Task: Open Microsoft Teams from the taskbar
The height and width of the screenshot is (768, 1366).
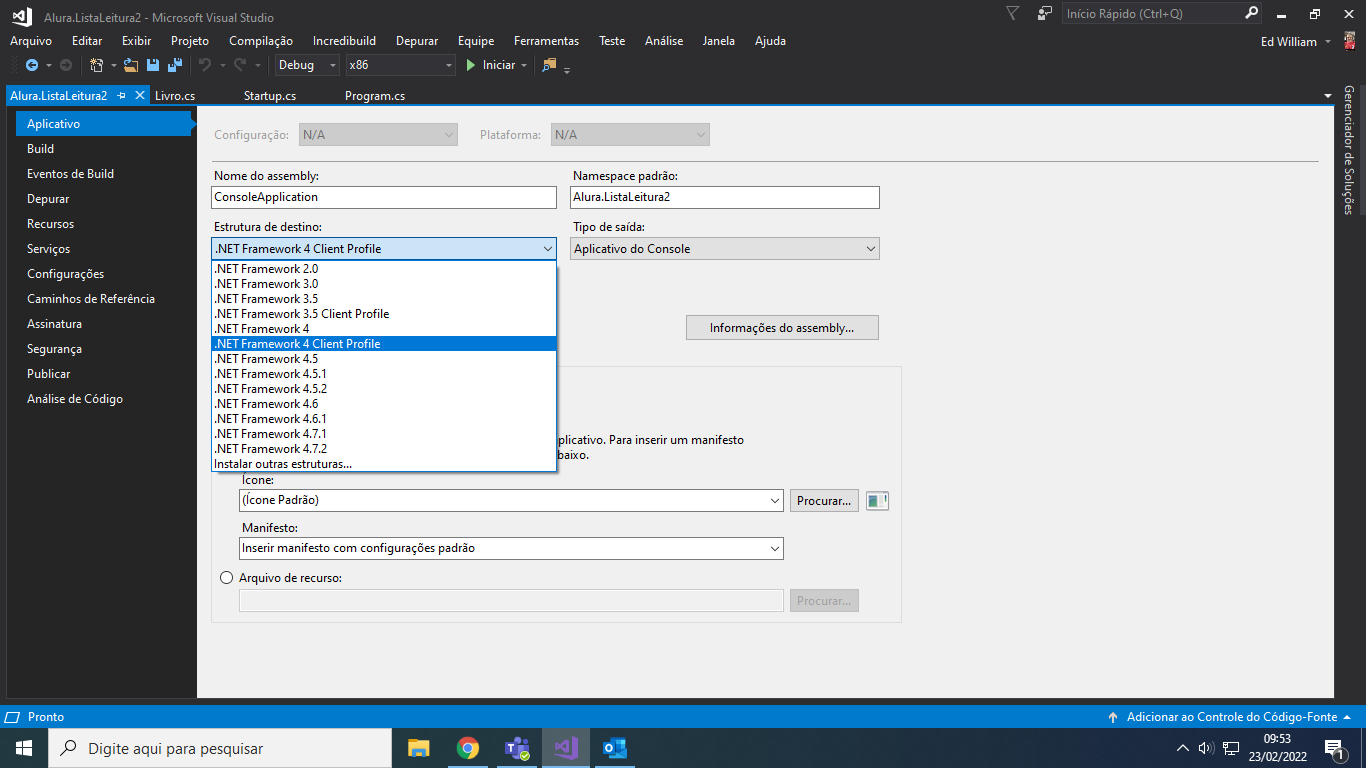Action: [517, 748]
